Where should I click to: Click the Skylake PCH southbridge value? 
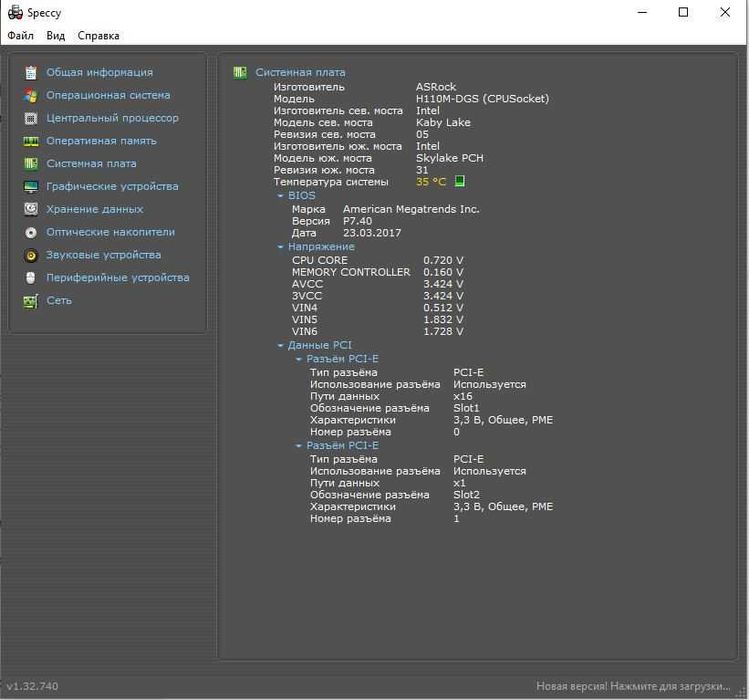[x=449, y=158]
